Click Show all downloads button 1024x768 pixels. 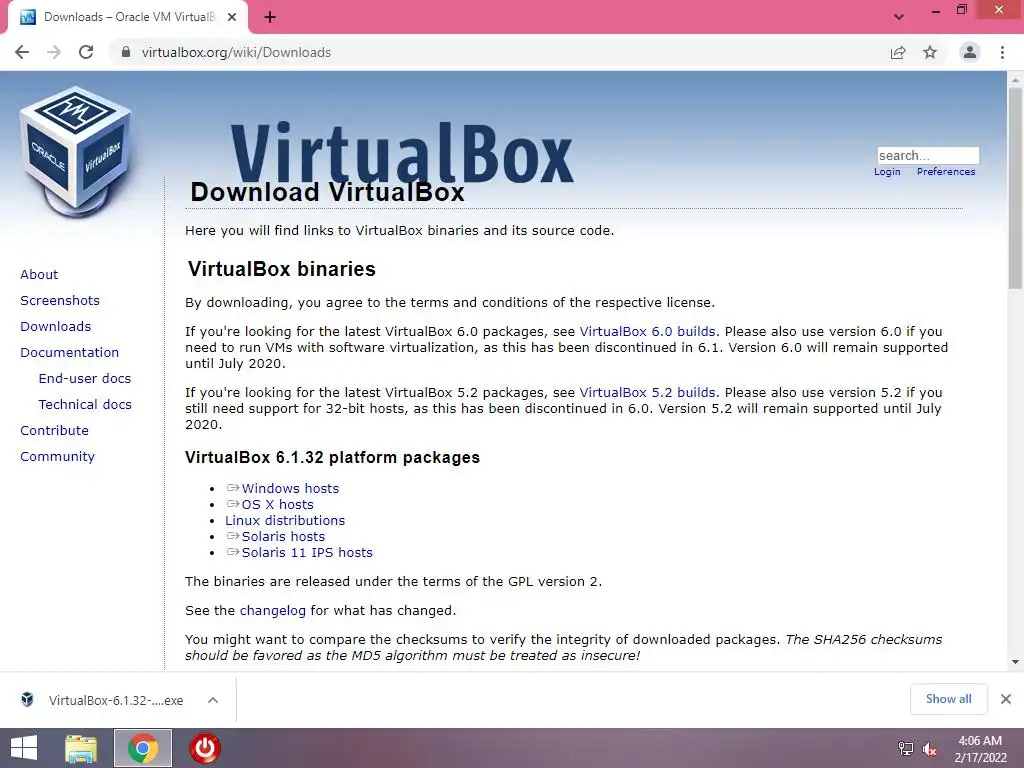[x=948, y=699]
